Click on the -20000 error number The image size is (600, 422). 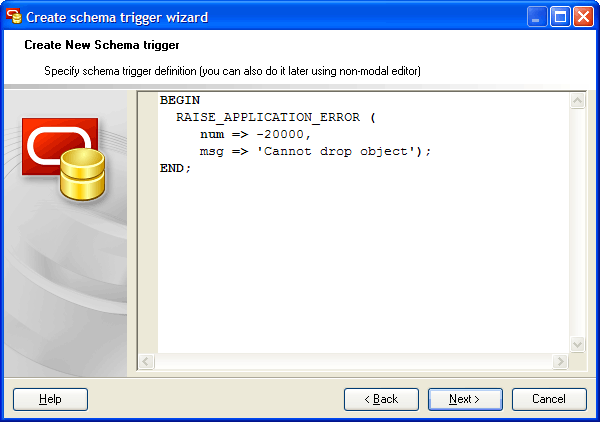click(x=280, y=134)
